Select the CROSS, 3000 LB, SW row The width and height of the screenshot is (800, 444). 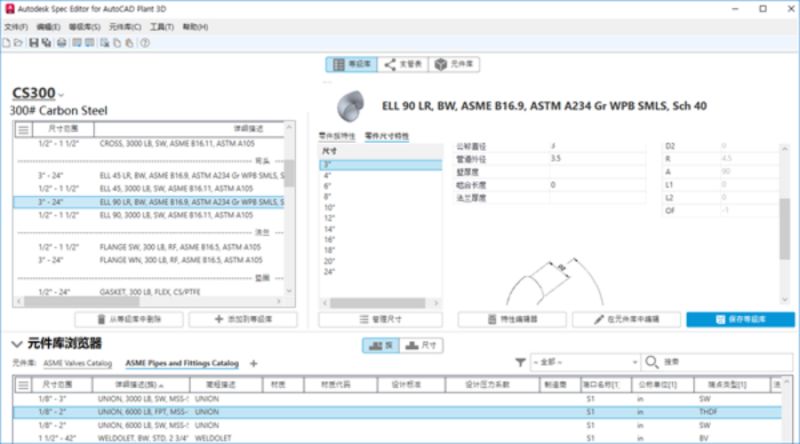[149, 144]
